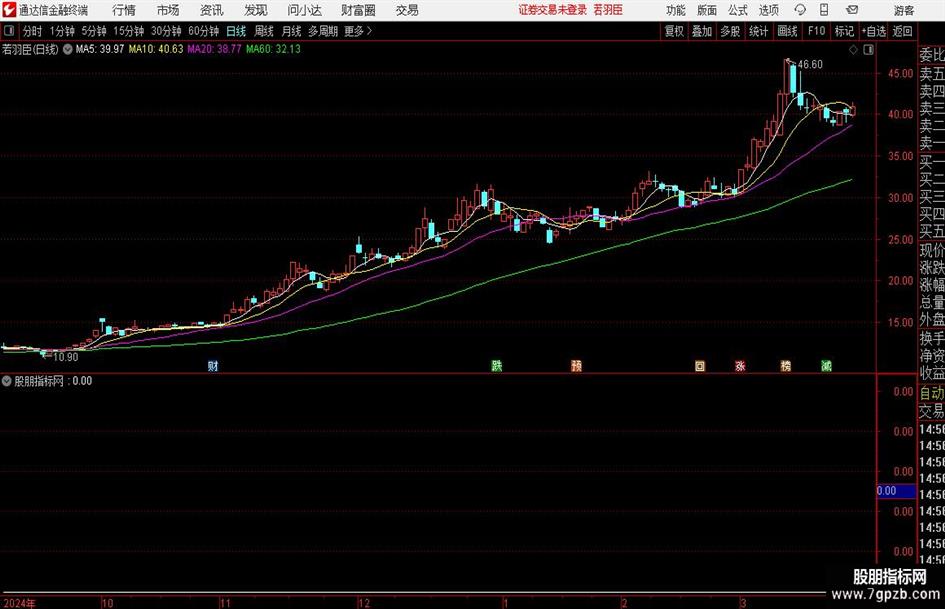The image size is (945, 609).
Task: Click the 46.60 high price label
Action: (810, 65)
